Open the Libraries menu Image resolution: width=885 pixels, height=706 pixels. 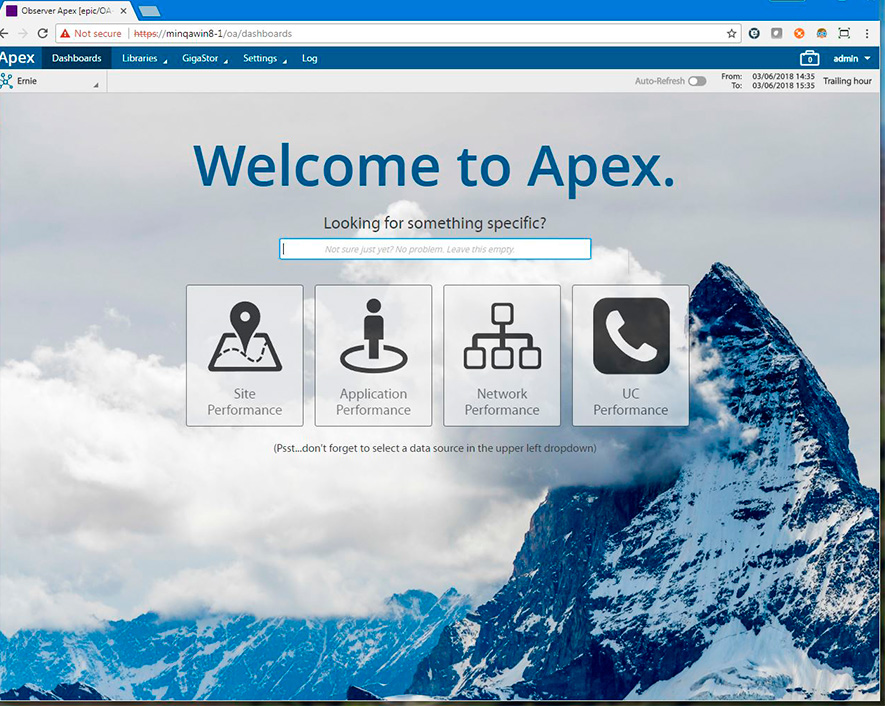(144, 58)
